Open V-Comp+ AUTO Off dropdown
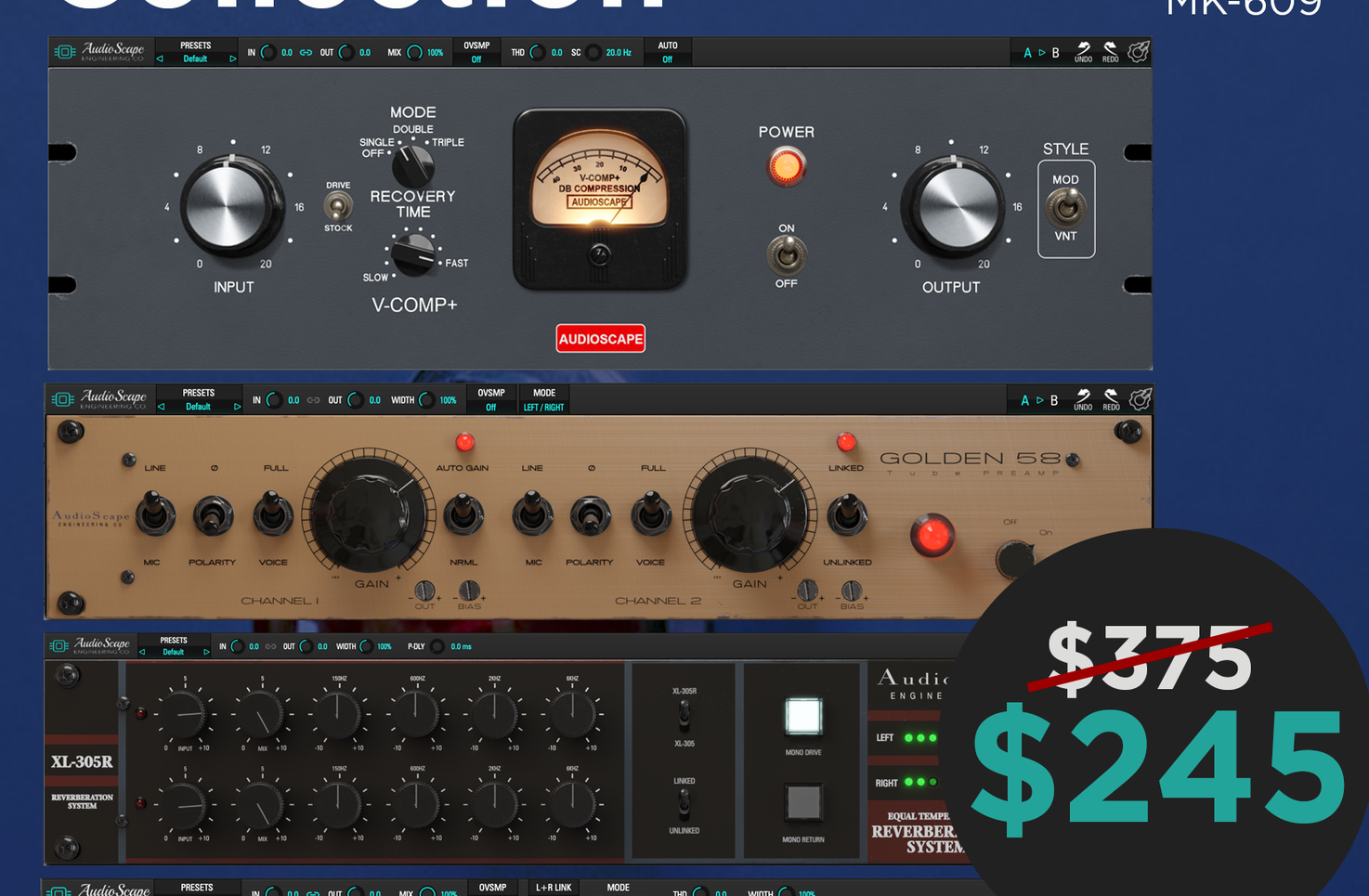 [x=667, y=52]
